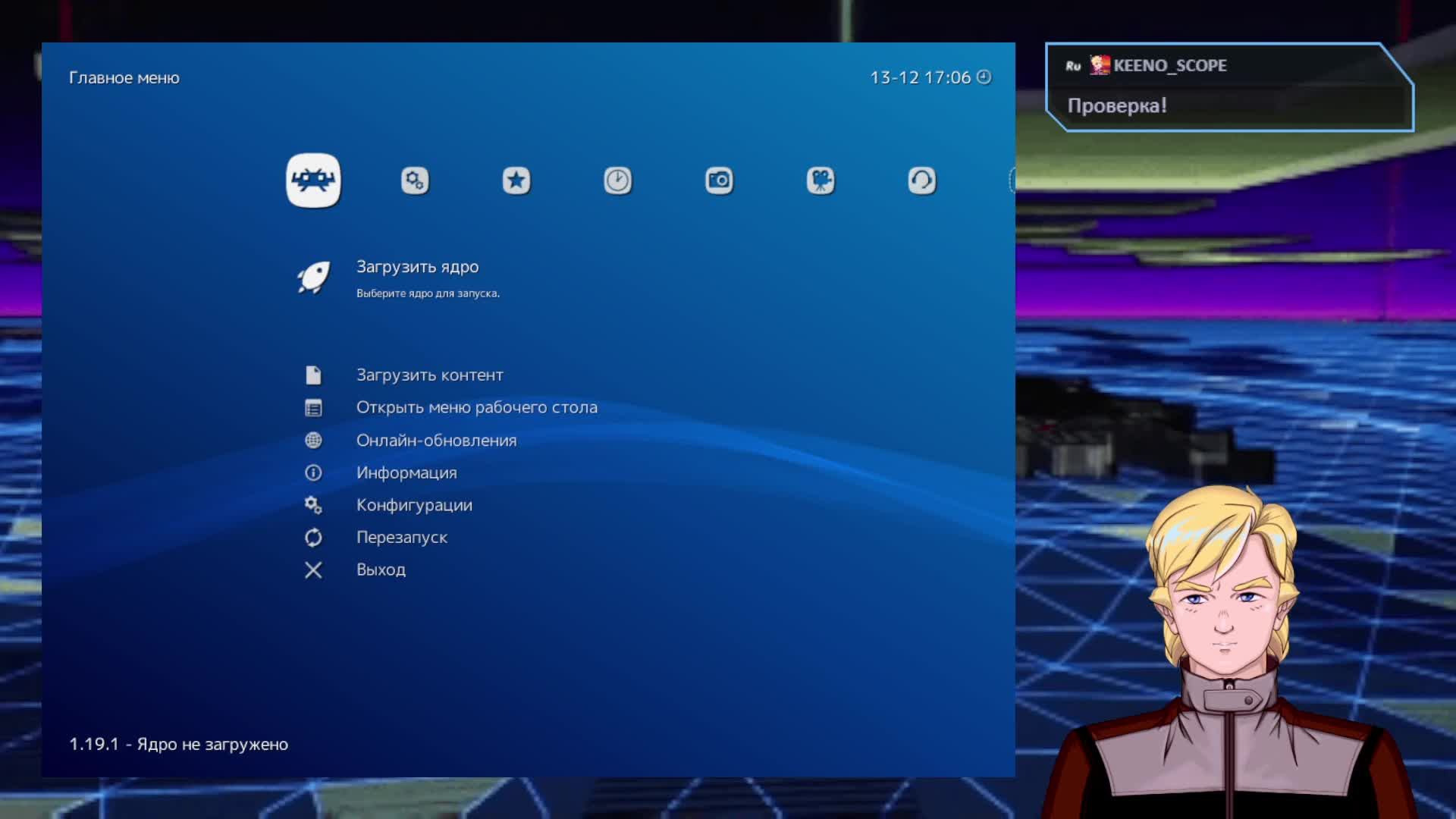The height and width of the screenshot is (819, 1456).
Task: Click the Онлайн-обновления text label
Action: click(x=436, y=441)
